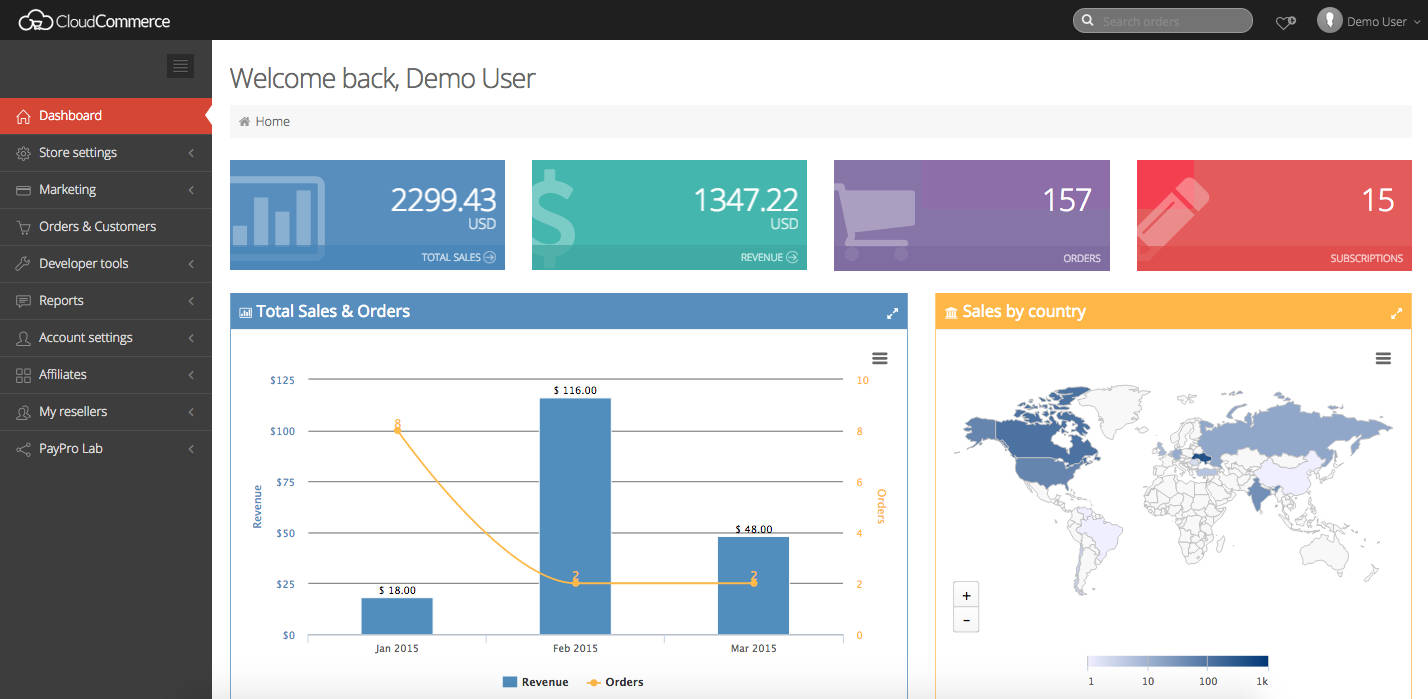Expand the Sales by country panel

[x=1396, y=313]
